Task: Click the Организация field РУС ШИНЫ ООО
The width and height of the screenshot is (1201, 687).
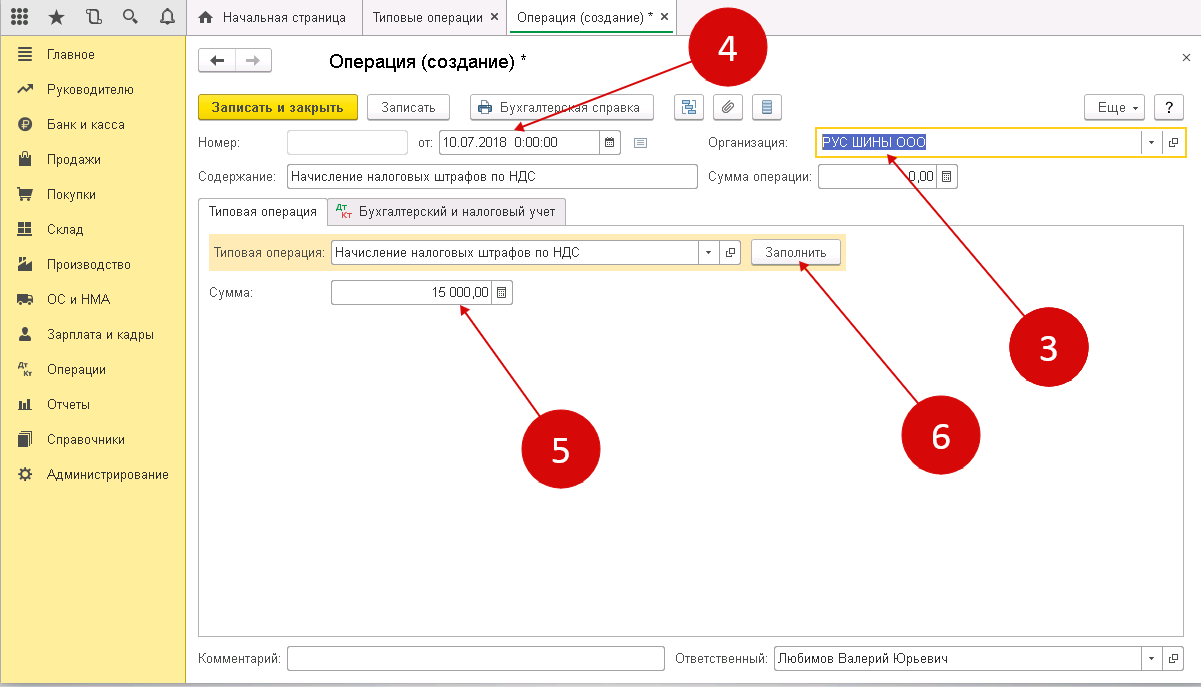Action: pos(979,142)
